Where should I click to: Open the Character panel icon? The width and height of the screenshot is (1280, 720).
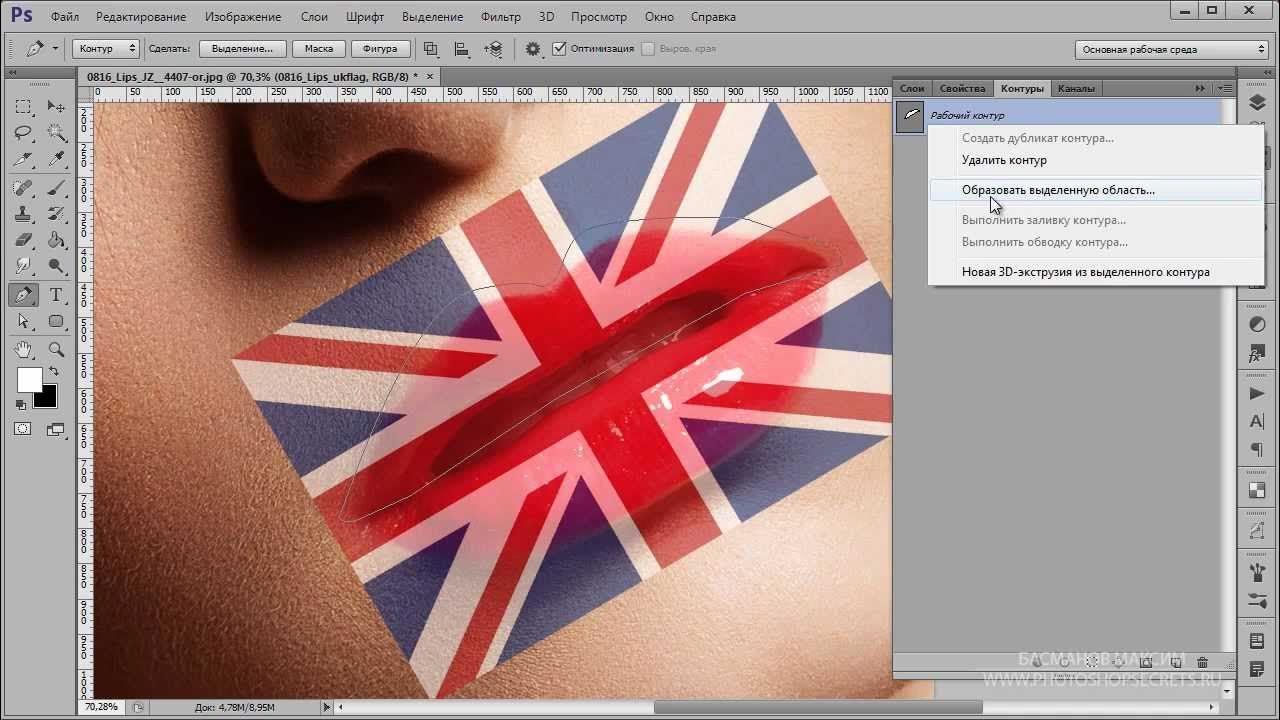(x=1257, y=422)
